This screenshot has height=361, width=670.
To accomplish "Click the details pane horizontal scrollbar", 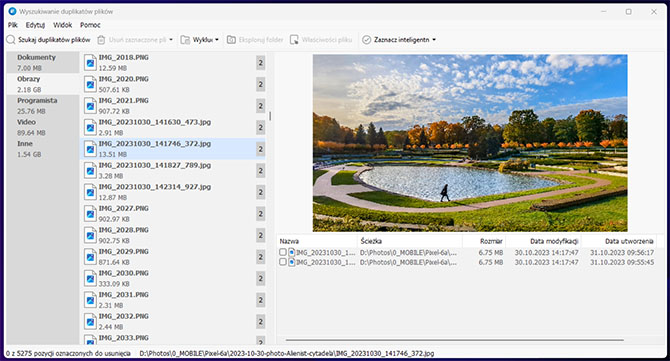I will click(x=455, y=340).
